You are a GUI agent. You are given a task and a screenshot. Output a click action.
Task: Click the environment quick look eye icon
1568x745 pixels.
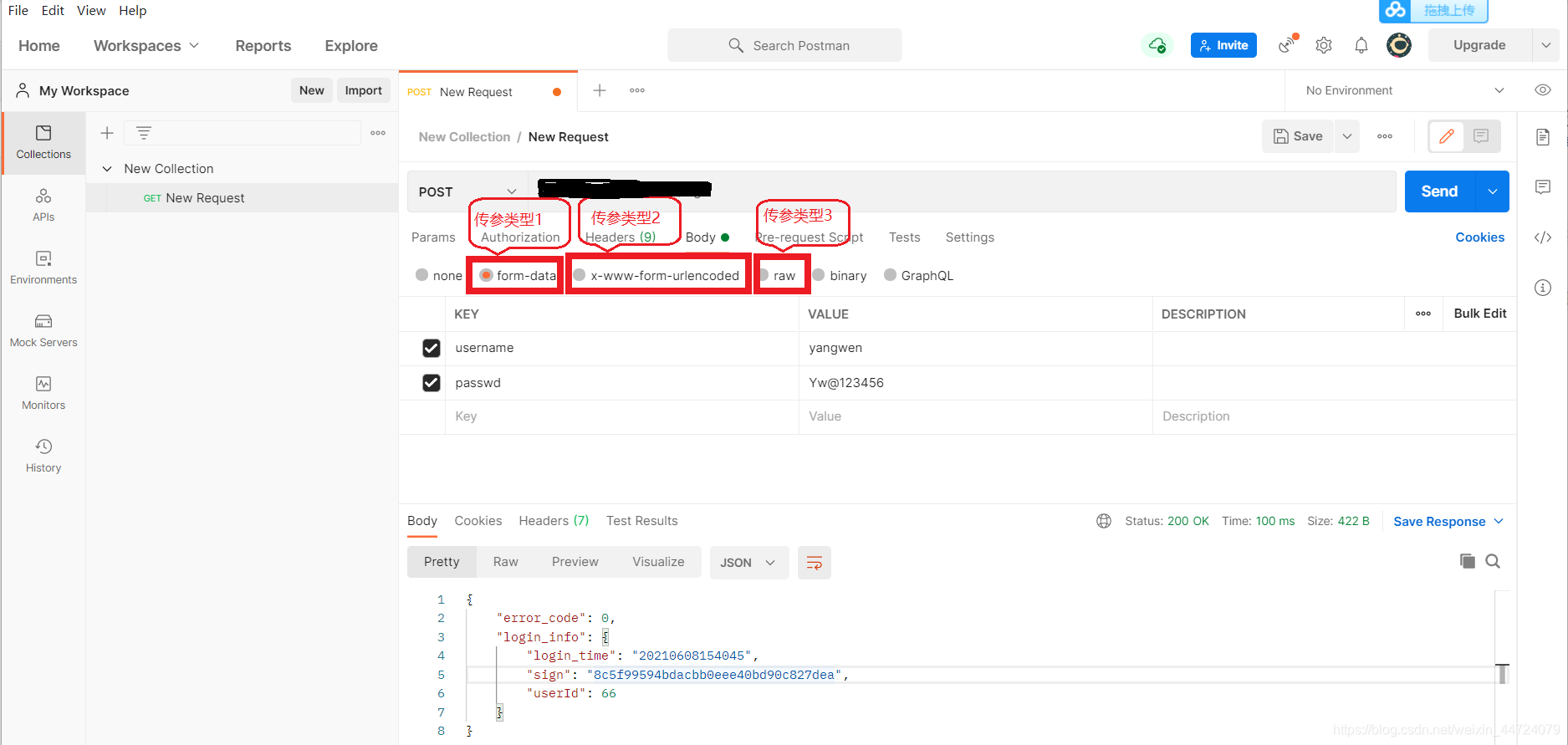tap(1543, 90)
